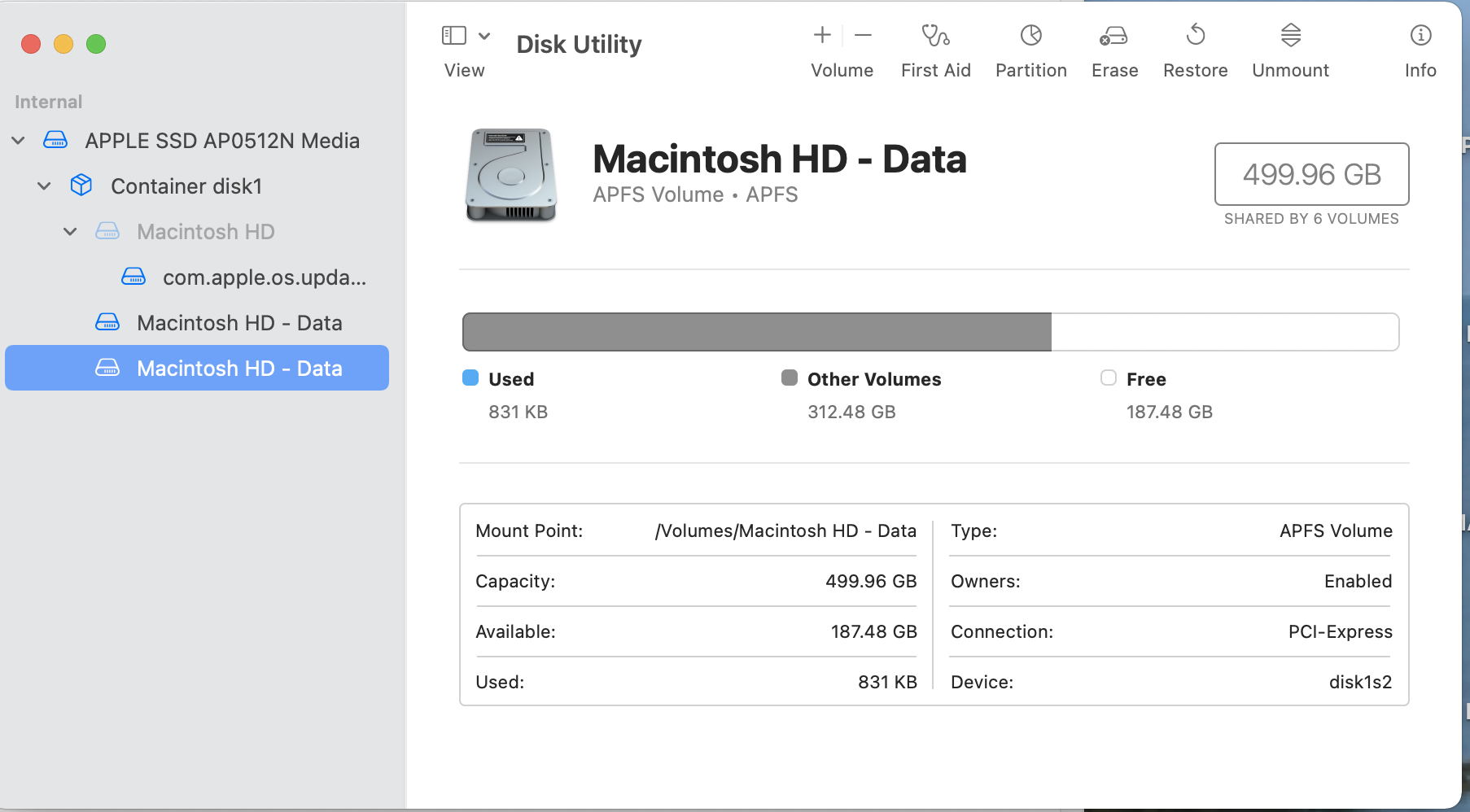Collapse the Container disk1 group
Image resolution: width=1470 pixels, height=812 pixels.
45,186
